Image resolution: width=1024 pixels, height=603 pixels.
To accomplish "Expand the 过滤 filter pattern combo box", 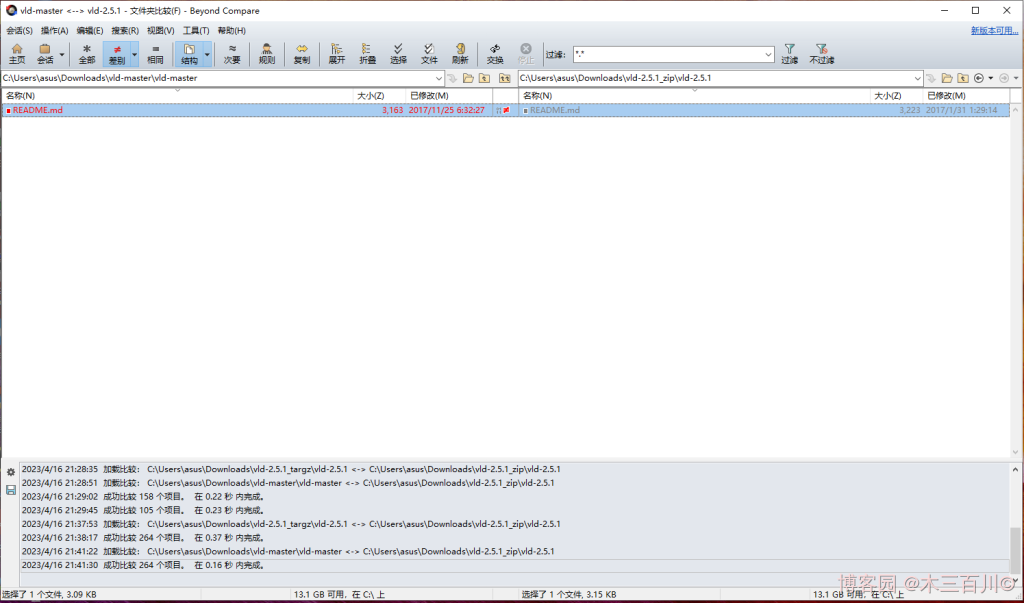I will (x=768, y=54).
